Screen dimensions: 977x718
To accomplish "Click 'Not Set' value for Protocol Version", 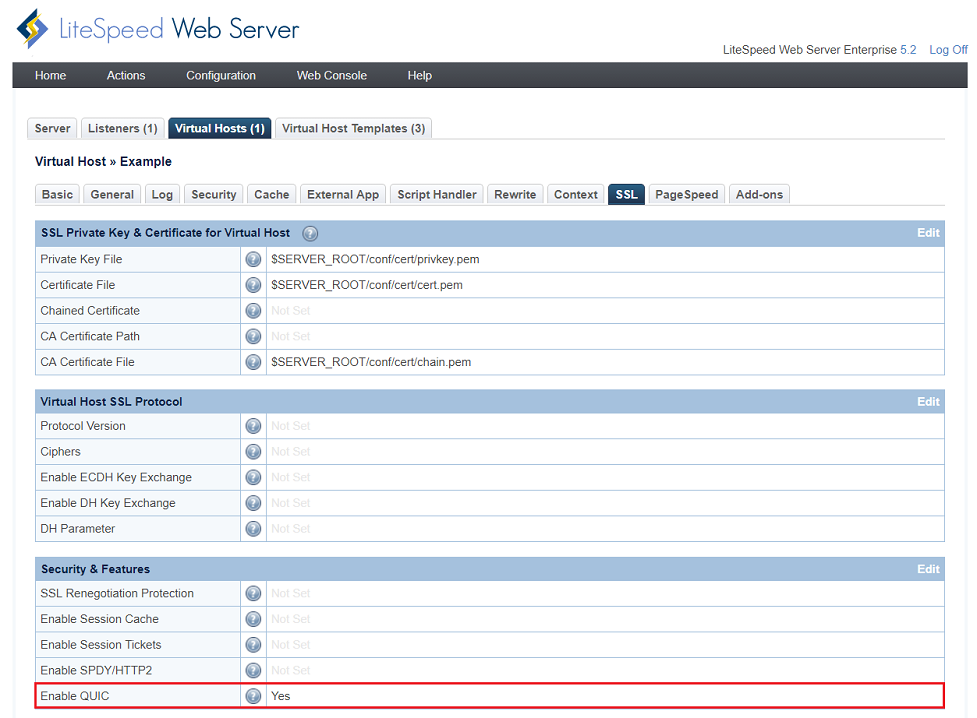I will tap(290, 426).
